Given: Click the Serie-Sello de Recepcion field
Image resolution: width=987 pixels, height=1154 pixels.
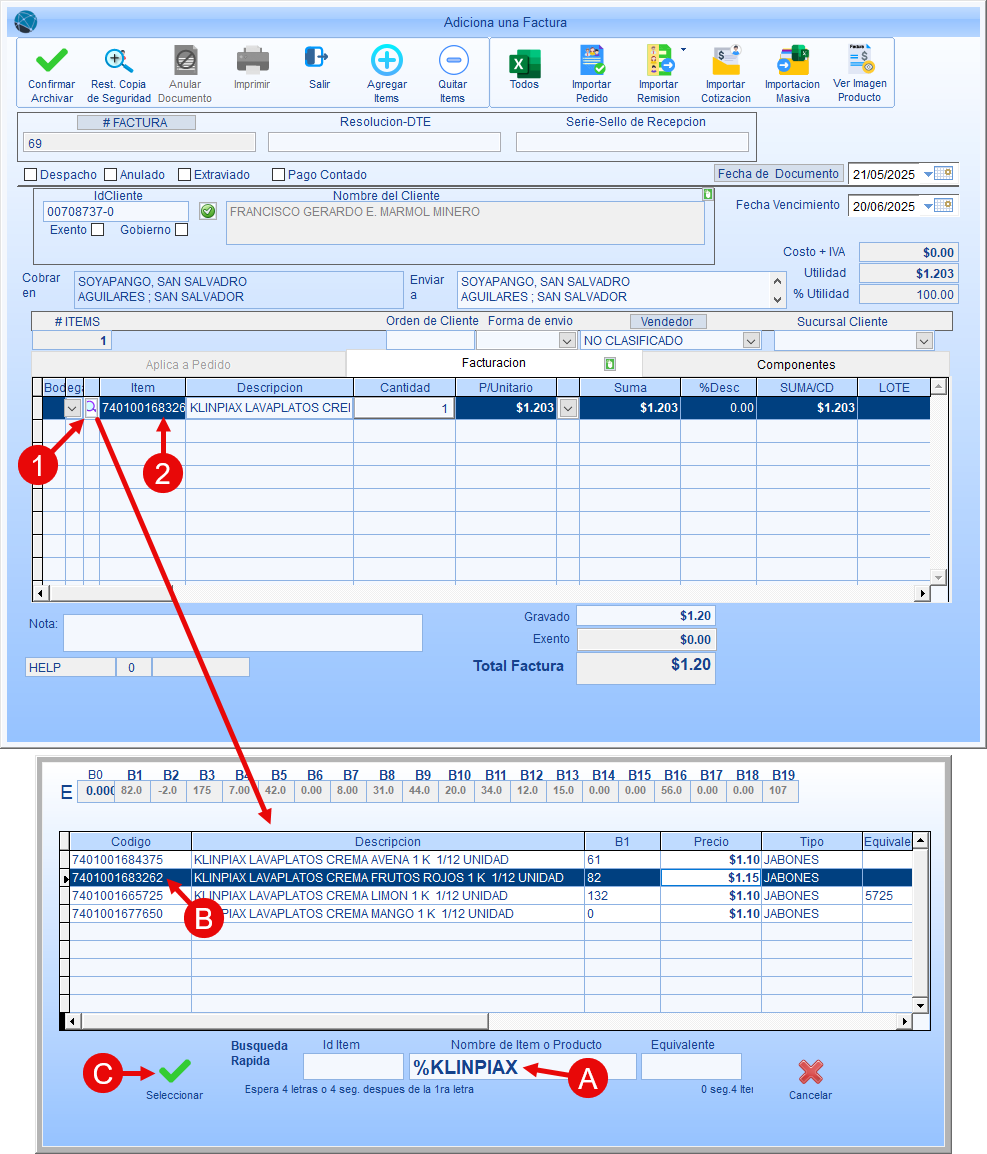Looking at the screenshot, I should pyautogui.click(x=632, y=142).
